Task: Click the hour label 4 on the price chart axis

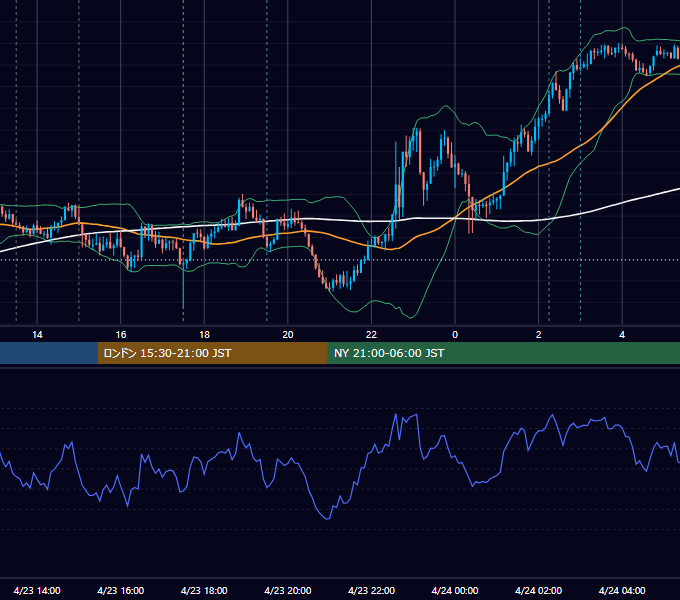Action: click(622, 335)
